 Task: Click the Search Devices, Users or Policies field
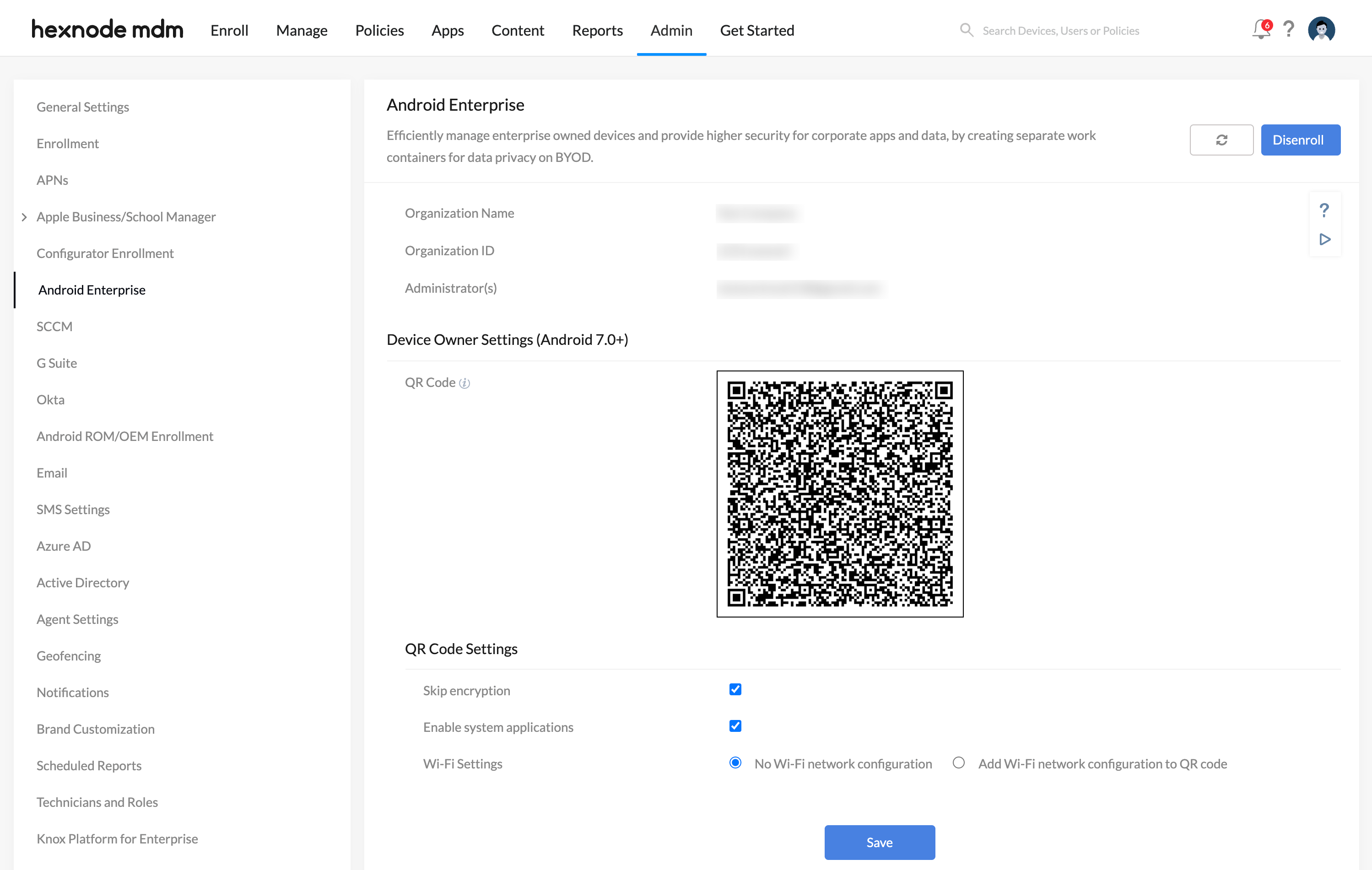pyautogui.click(x=1060, y=30)
